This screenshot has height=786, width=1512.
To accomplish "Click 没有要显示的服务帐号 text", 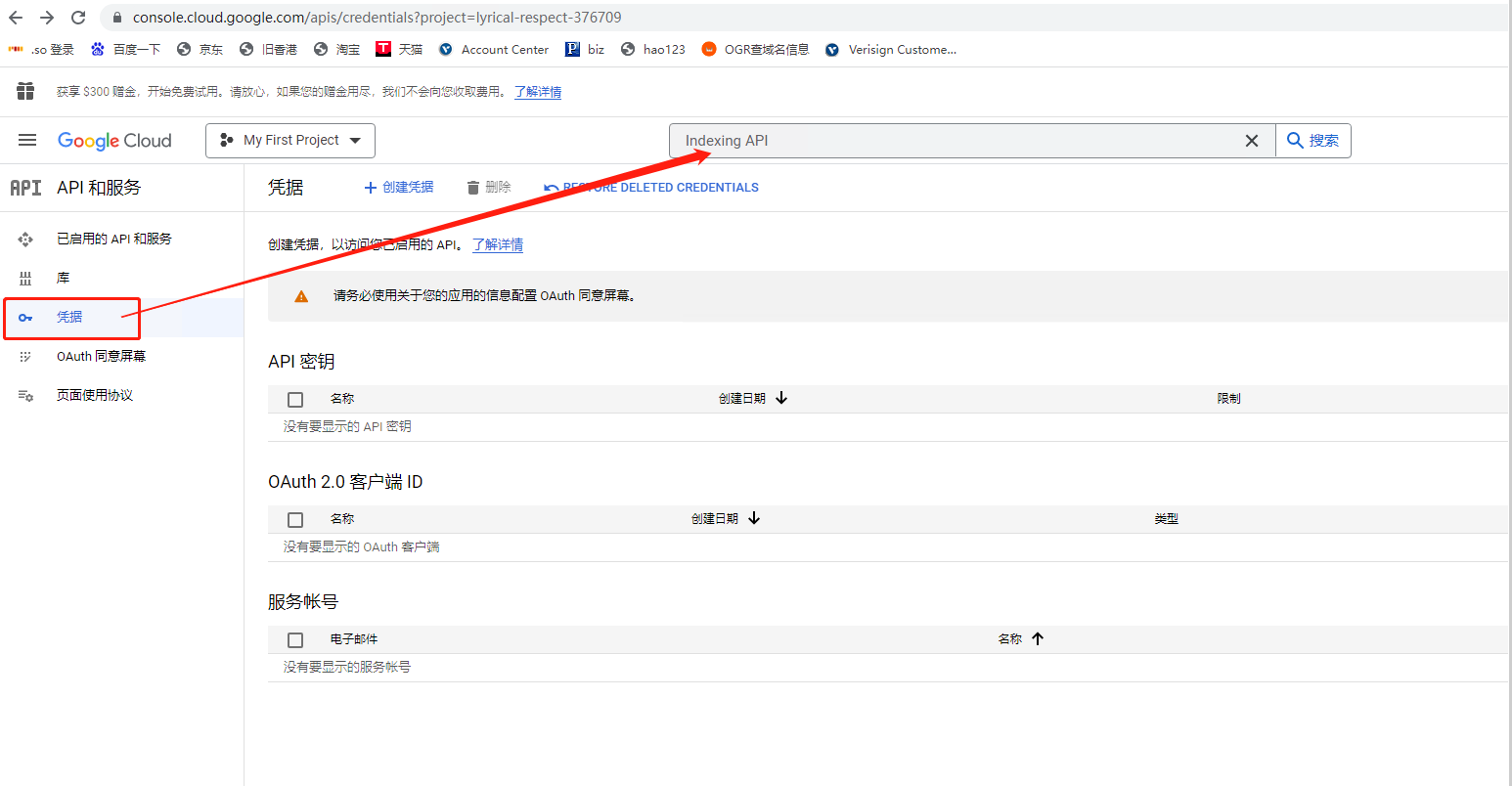I will point(347,667).
